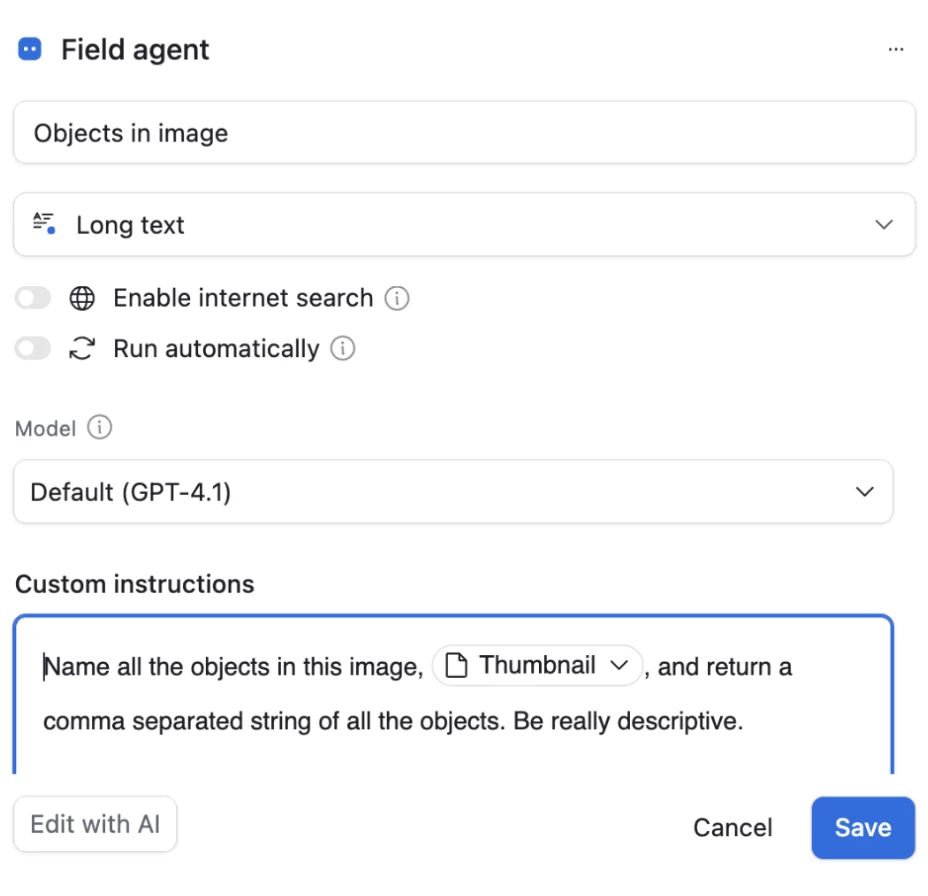Click the blue Field agent icon
The width and height of the screenshot is (928, 896).
tap(30, 49)
